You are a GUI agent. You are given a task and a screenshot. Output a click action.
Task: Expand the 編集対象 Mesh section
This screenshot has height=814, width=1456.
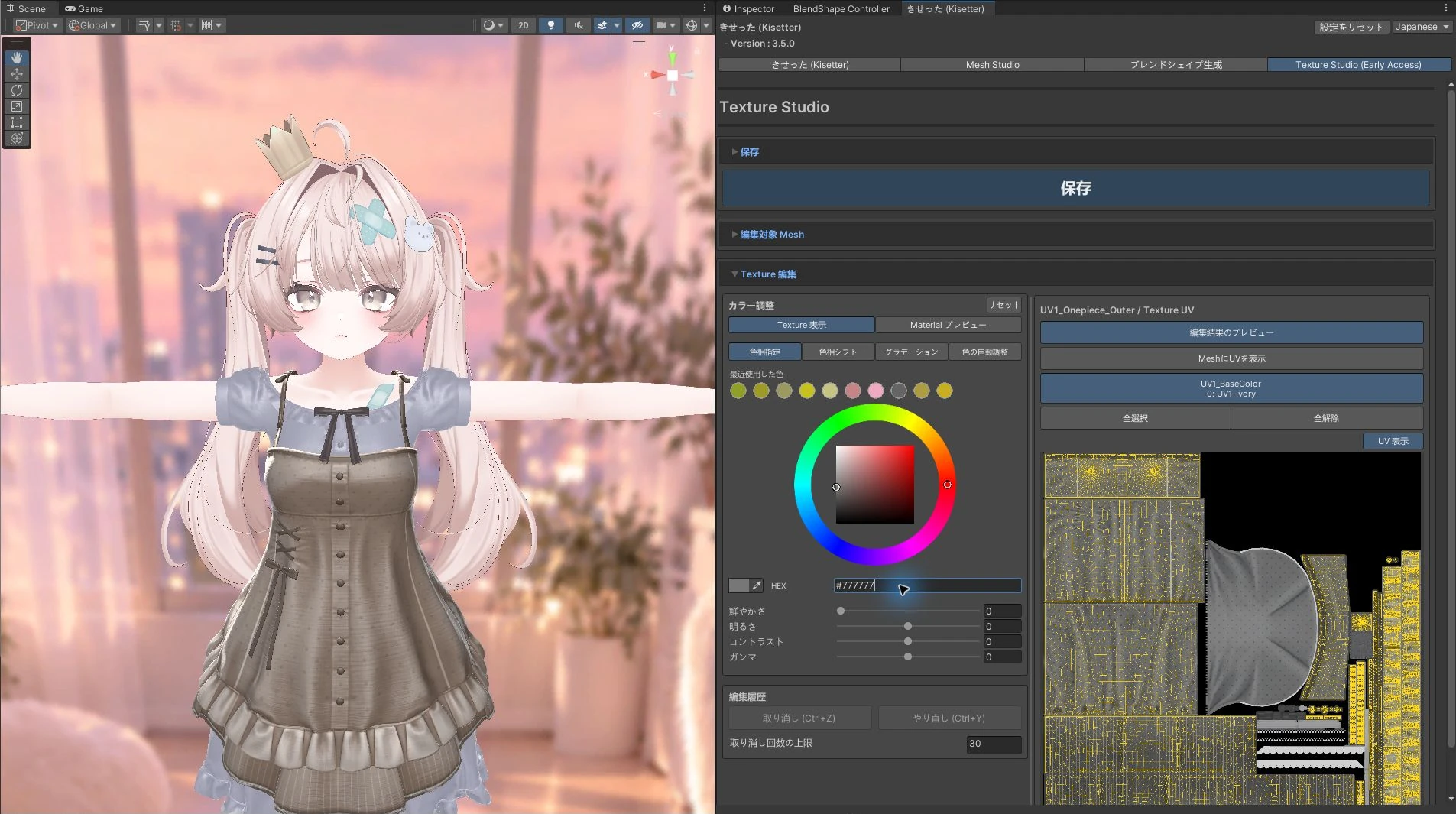click(1075, 235)
